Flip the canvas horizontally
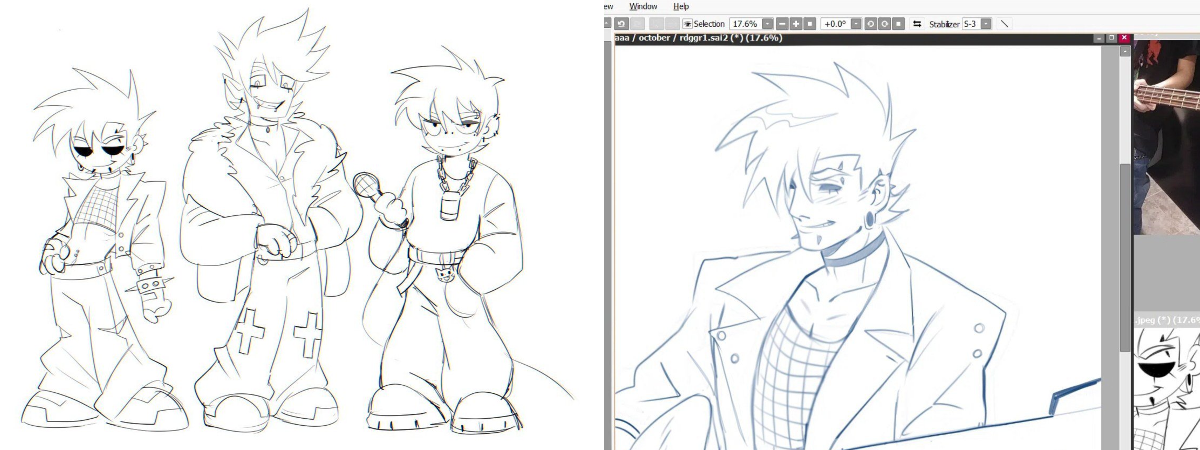The width and height of the screenshot is (1200, 450). [x=917, y=23]
